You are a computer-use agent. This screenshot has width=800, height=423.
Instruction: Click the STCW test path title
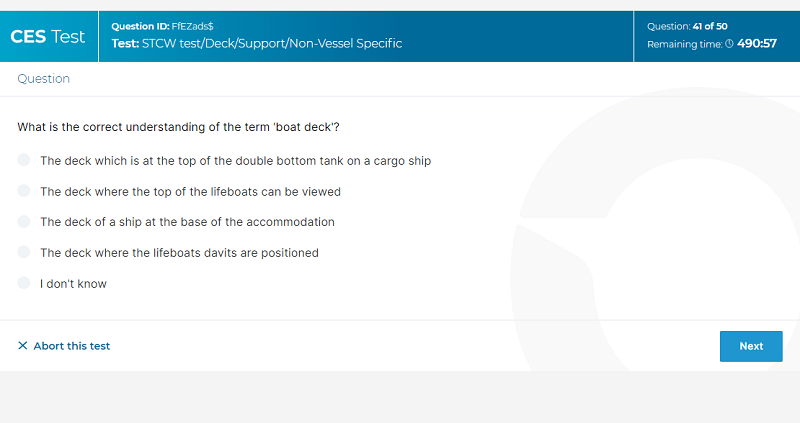[x=257, y=43]
